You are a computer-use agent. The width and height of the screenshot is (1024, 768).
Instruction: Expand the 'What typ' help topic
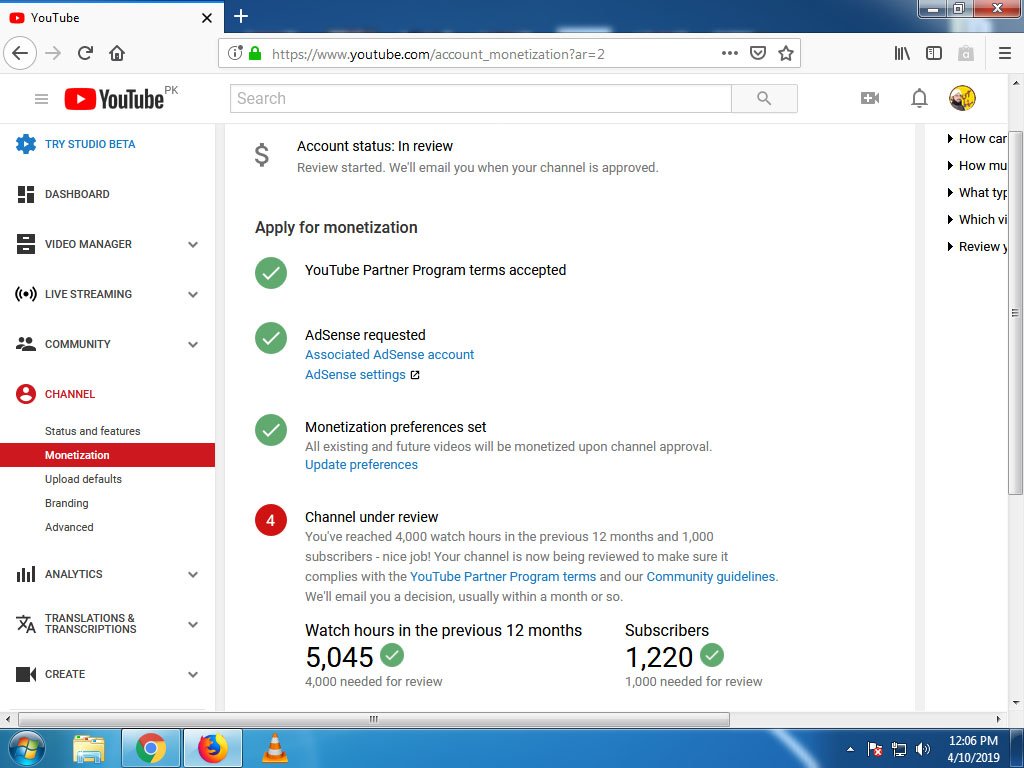tap(977, 193)
